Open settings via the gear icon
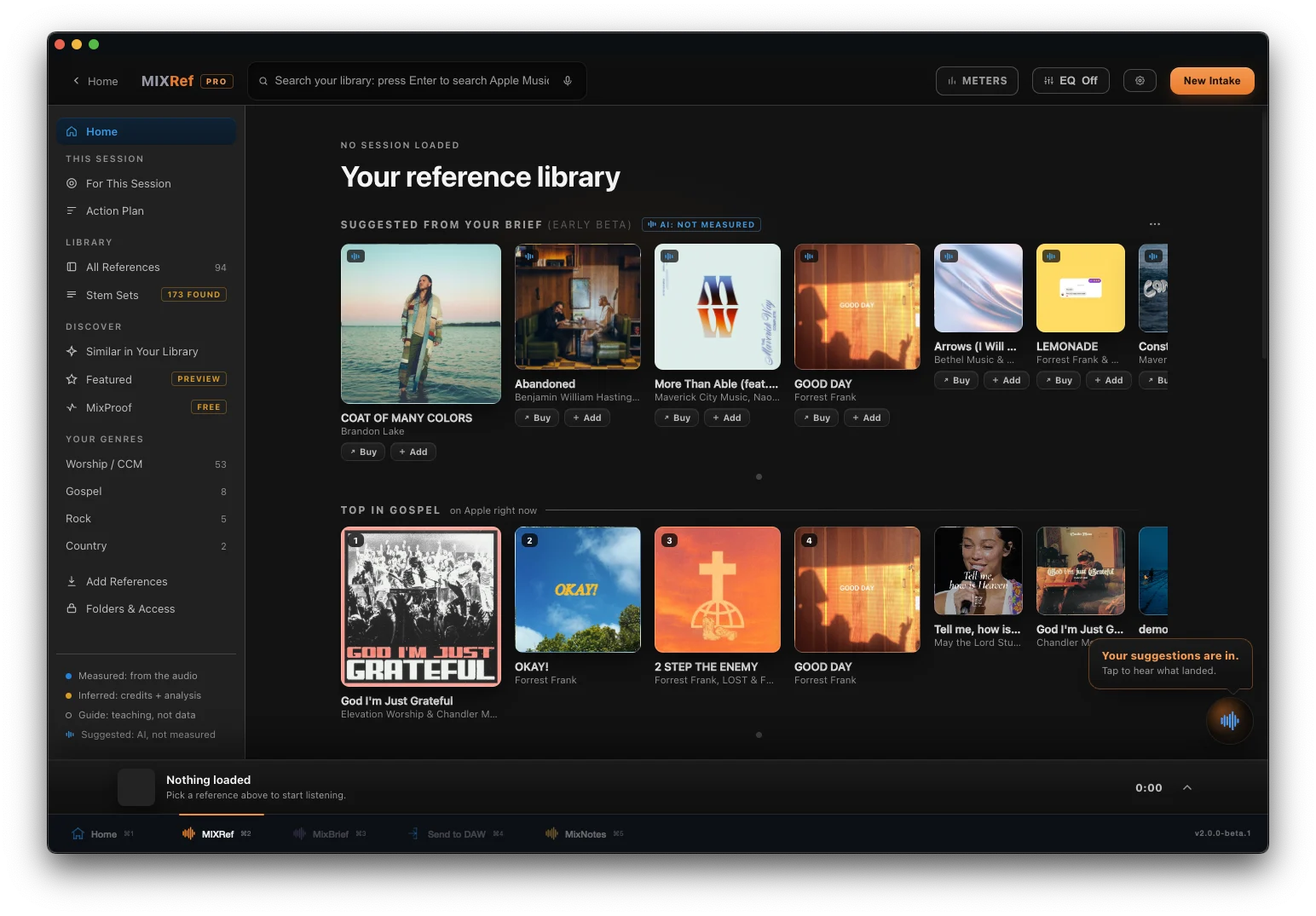Screen dimensions: 1316x916 click(x=1140, y=81)
